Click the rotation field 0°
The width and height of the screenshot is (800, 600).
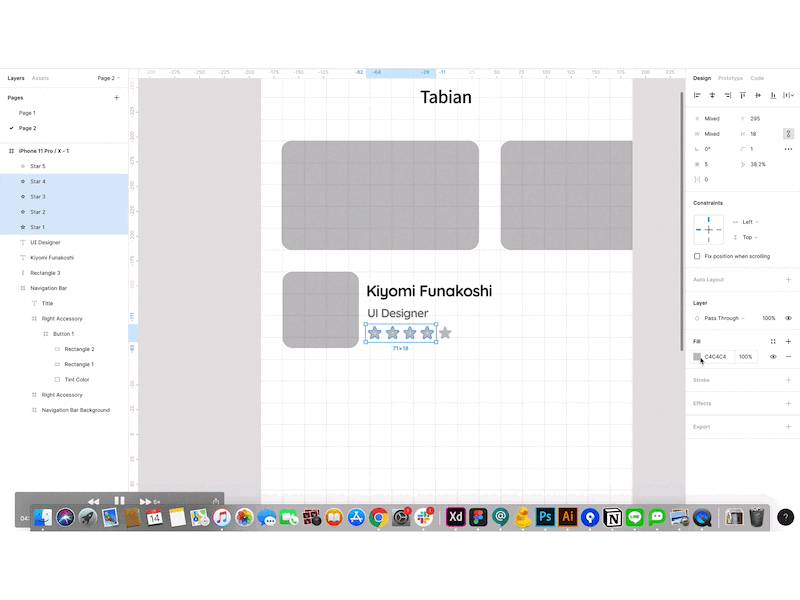coord(707,149)
